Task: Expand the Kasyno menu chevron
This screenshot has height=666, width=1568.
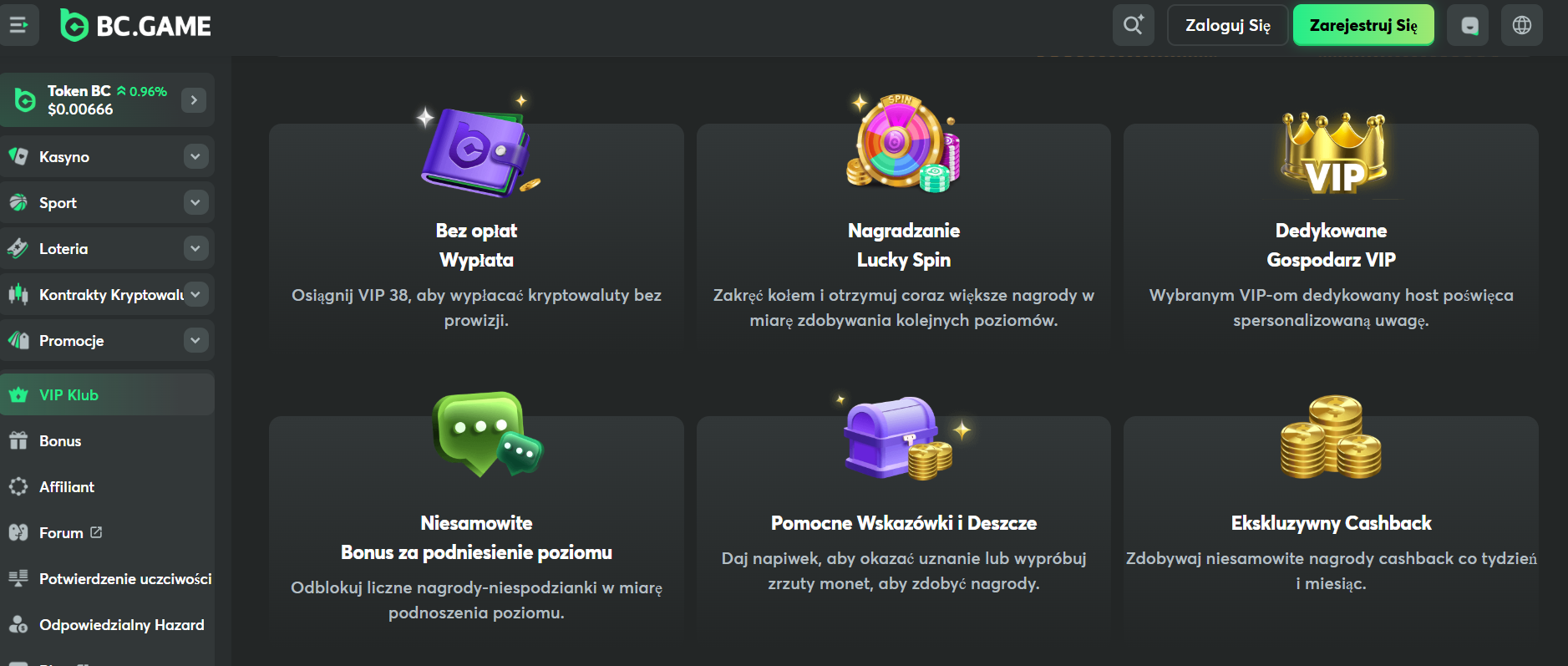Action: click(195, 156)
